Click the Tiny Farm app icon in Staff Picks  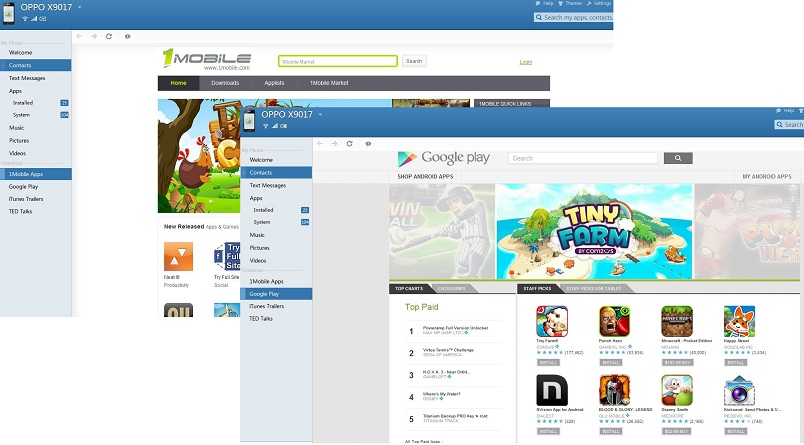pos(552,321)
